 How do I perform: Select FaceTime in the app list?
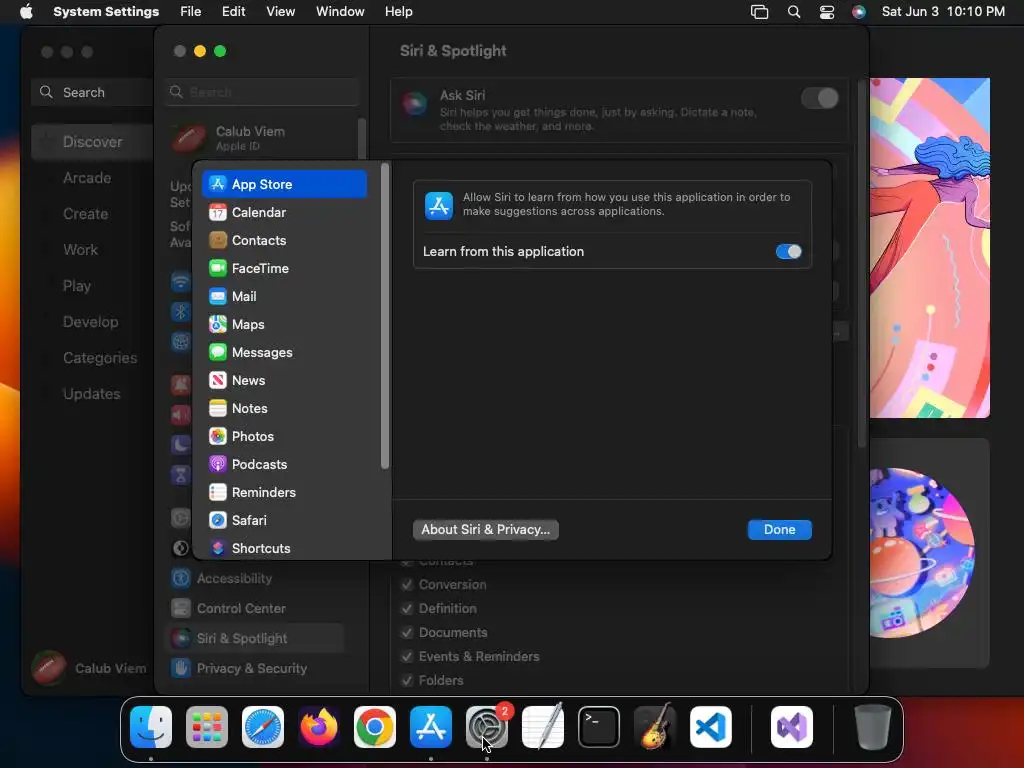coord(284,268)
